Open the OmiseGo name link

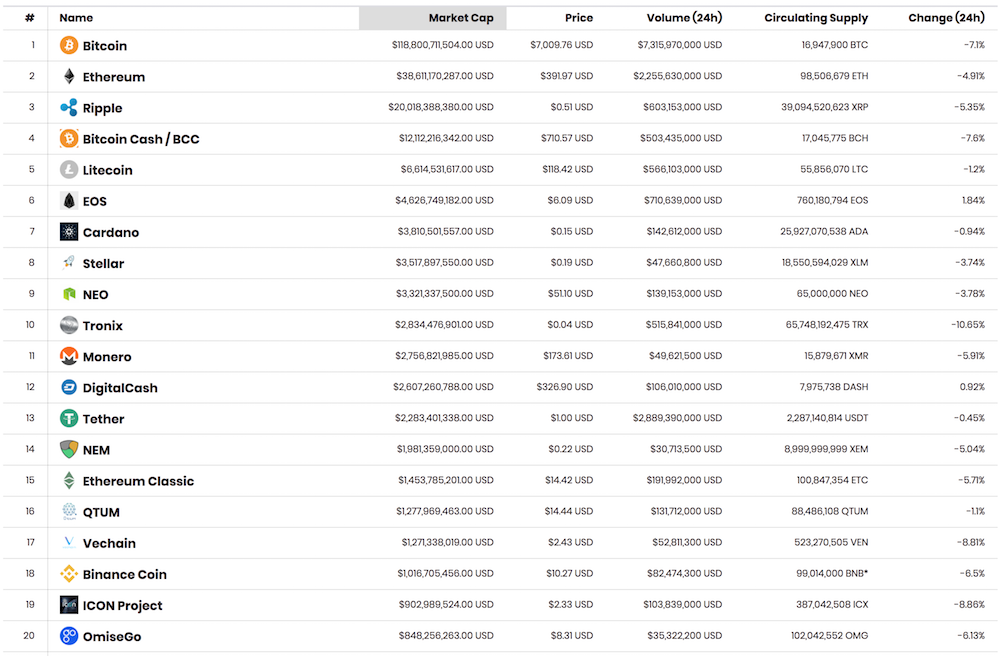point(112,637)
